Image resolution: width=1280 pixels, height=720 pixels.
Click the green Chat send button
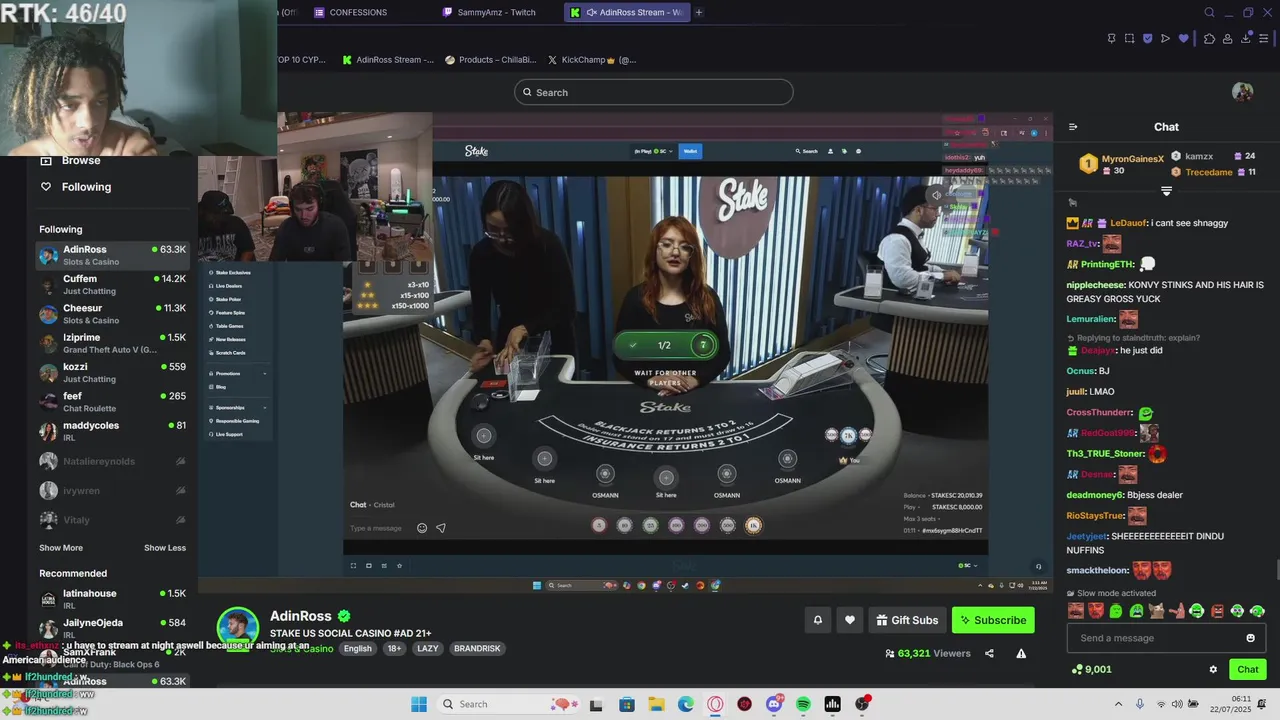1248,669
